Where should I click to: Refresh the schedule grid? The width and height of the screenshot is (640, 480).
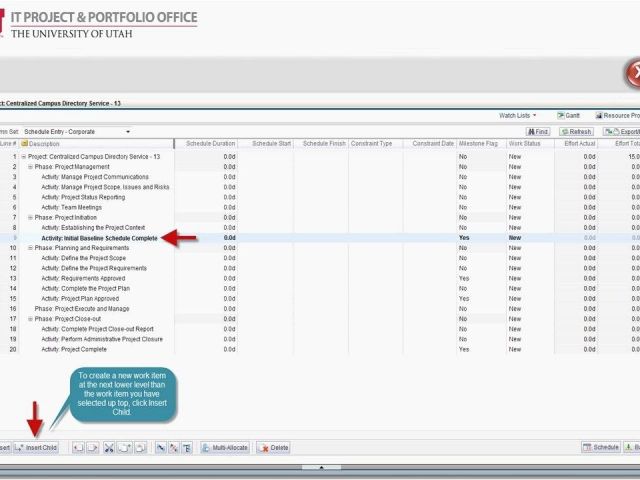click(577, 131)
